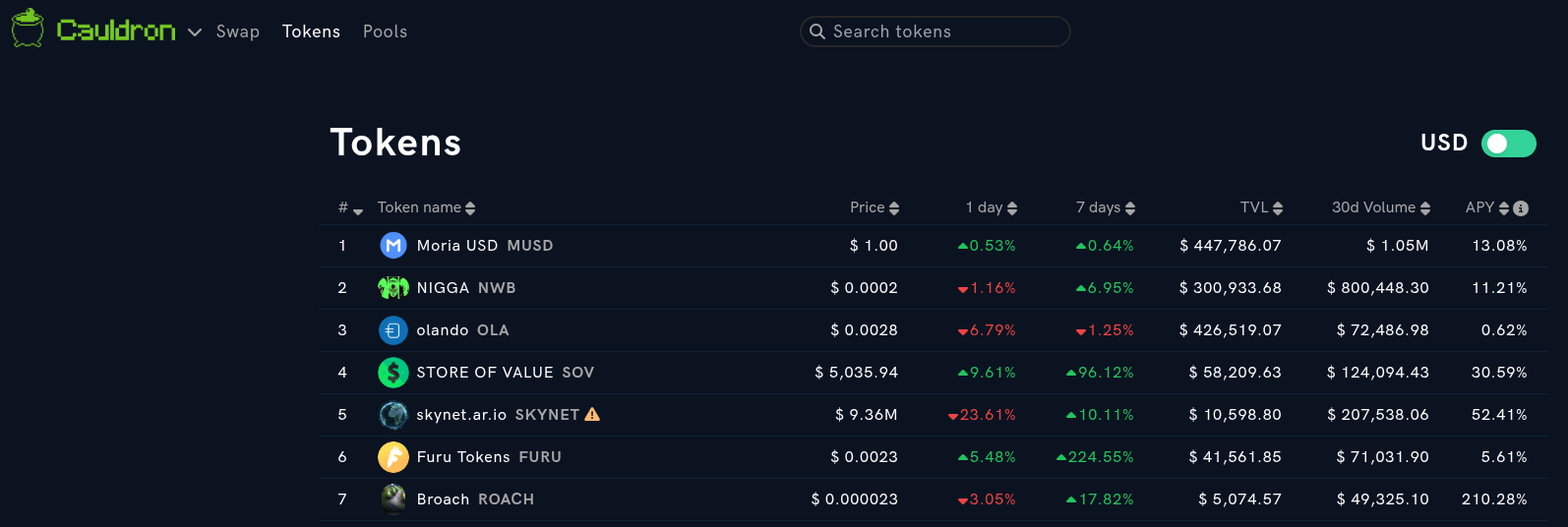This screenshot has height=527, width=1568.
Task: Open the skynet.ar.io token row
Action: pyautogui.click(x=461, y=415)
